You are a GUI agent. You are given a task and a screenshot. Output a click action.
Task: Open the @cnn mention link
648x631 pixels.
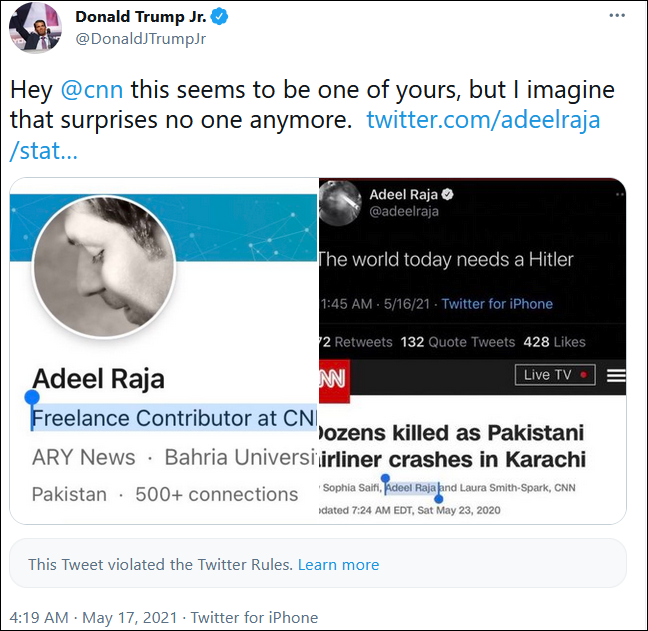pyautogui.click(x=93, y=88)
